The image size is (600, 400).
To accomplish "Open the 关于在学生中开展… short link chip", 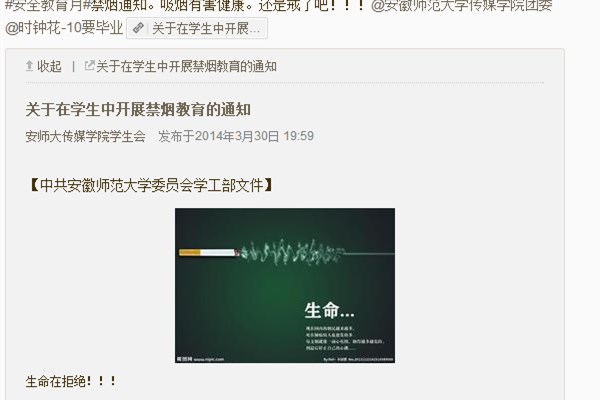I will point(197,28).
